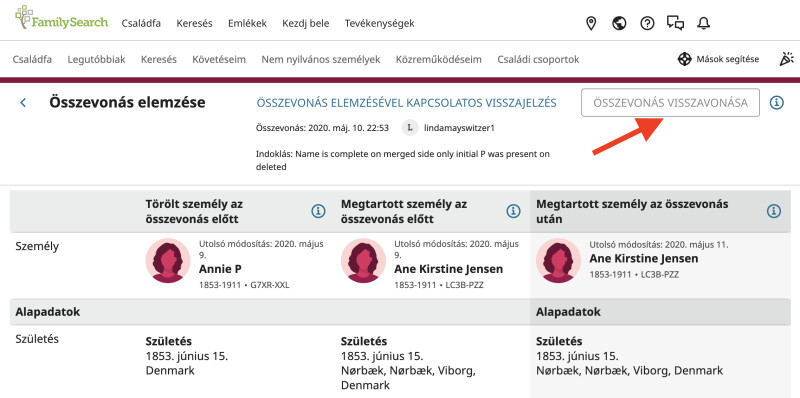
Task: Show info for Megtartott személy összevonás előtt
Action: coord(513,211)
